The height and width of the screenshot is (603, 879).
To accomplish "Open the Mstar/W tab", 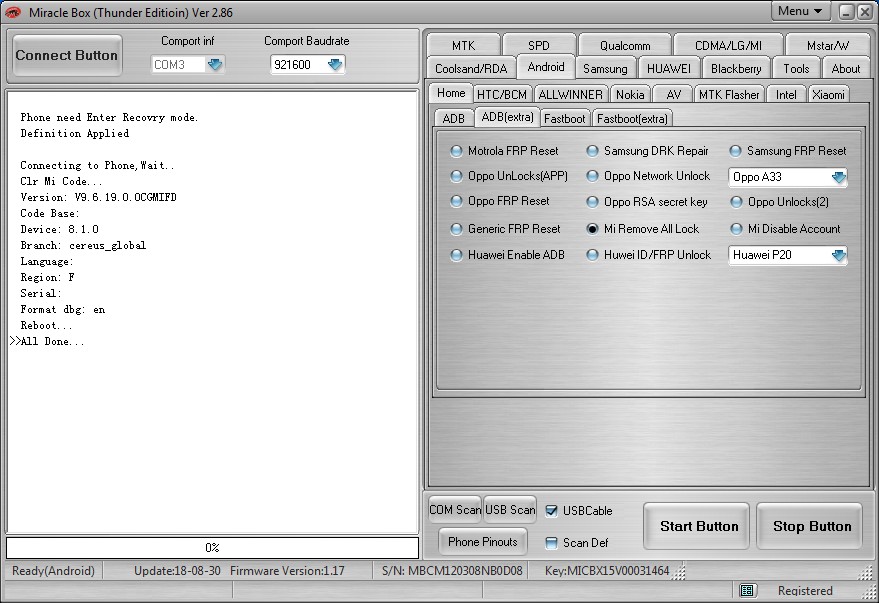I will tap(828, 45).
